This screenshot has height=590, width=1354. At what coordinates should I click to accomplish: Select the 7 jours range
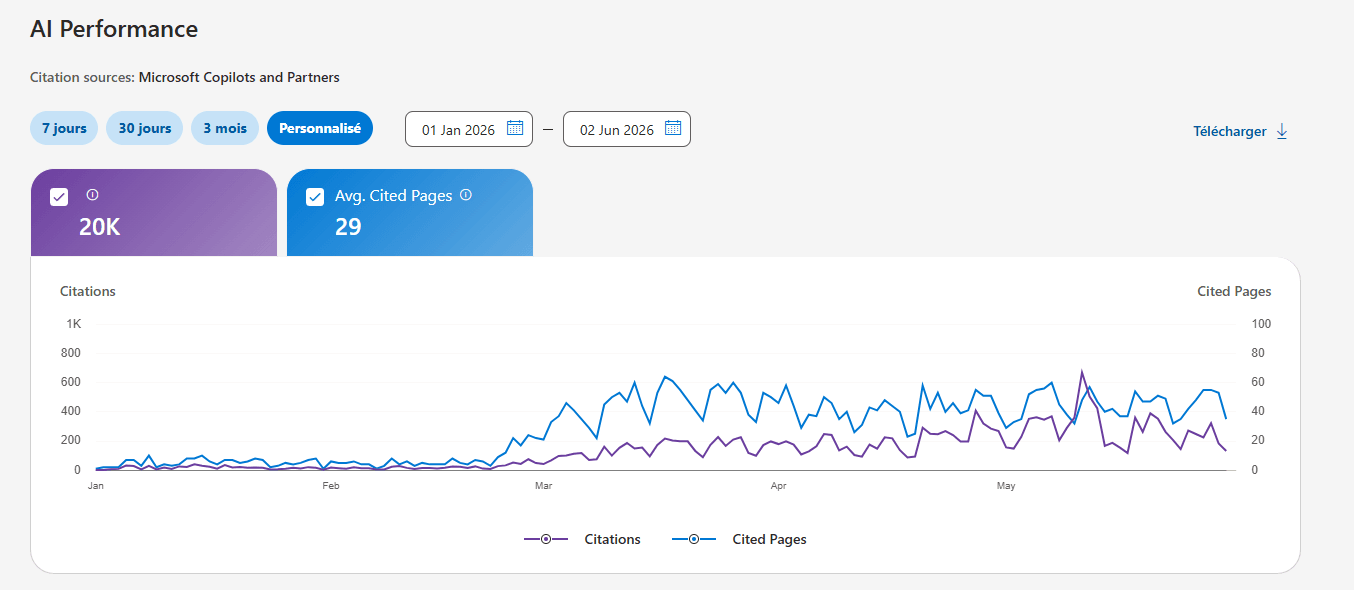64,128
